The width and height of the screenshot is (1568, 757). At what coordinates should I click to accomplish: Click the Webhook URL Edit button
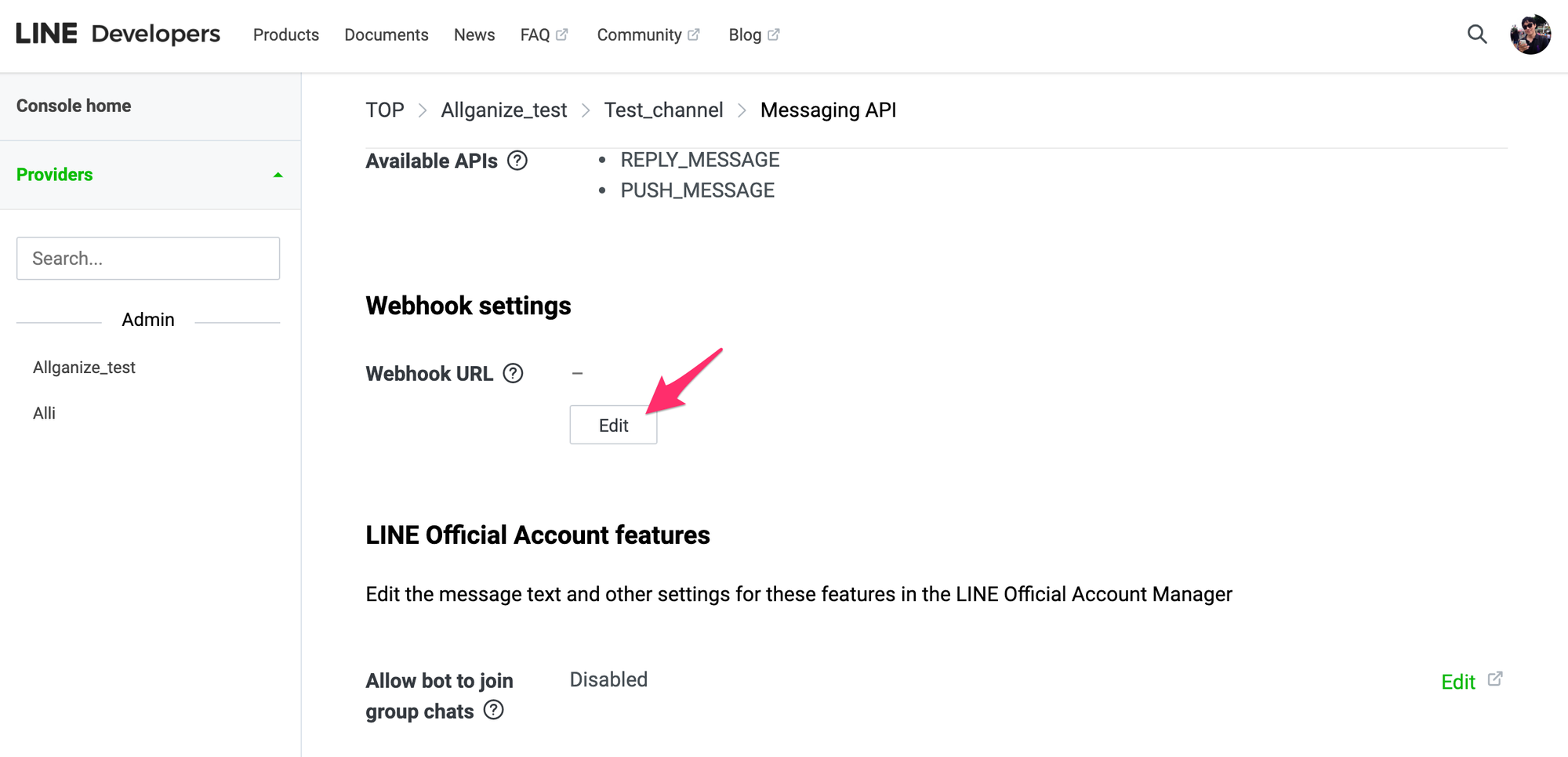tap(613, 425)
